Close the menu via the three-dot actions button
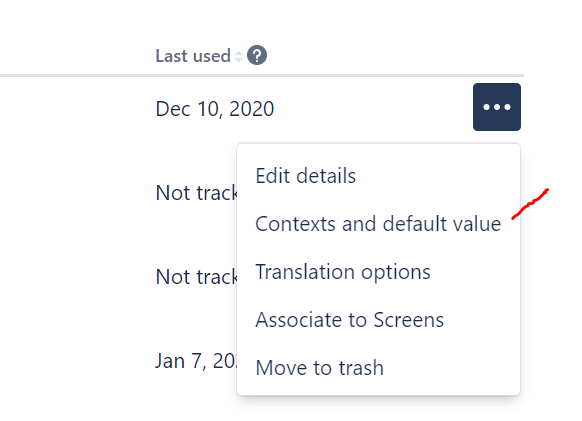 [x=497, y=107]
